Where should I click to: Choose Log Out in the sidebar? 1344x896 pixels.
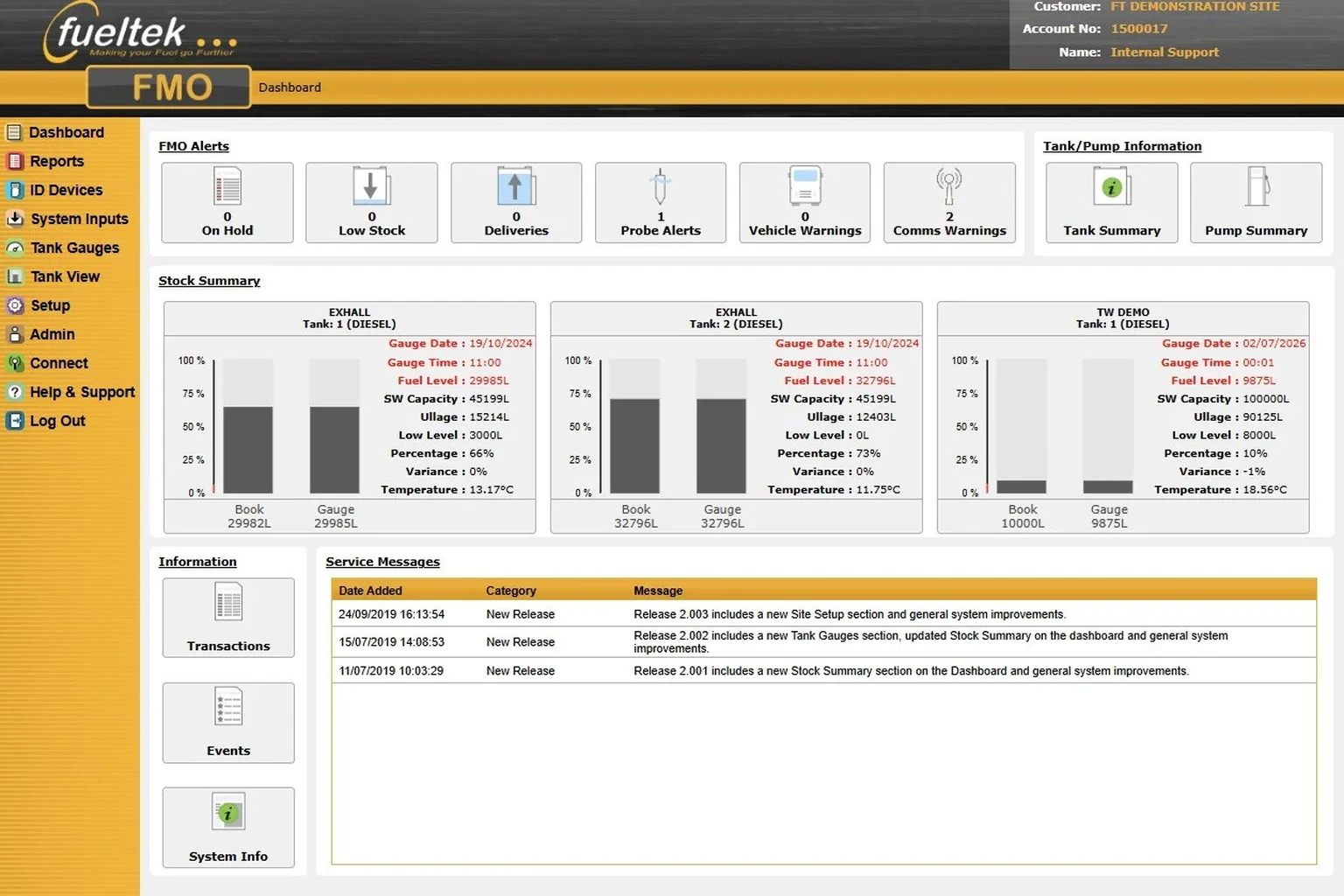[58, 421]
